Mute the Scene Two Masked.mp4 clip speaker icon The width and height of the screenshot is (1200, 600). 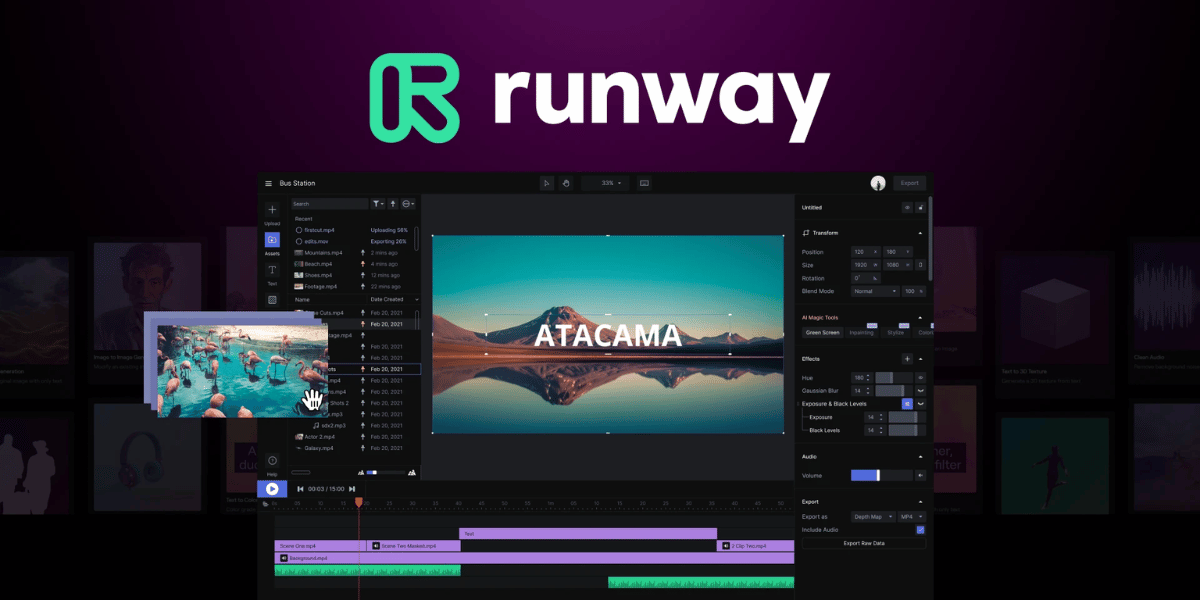pos(376,546)
